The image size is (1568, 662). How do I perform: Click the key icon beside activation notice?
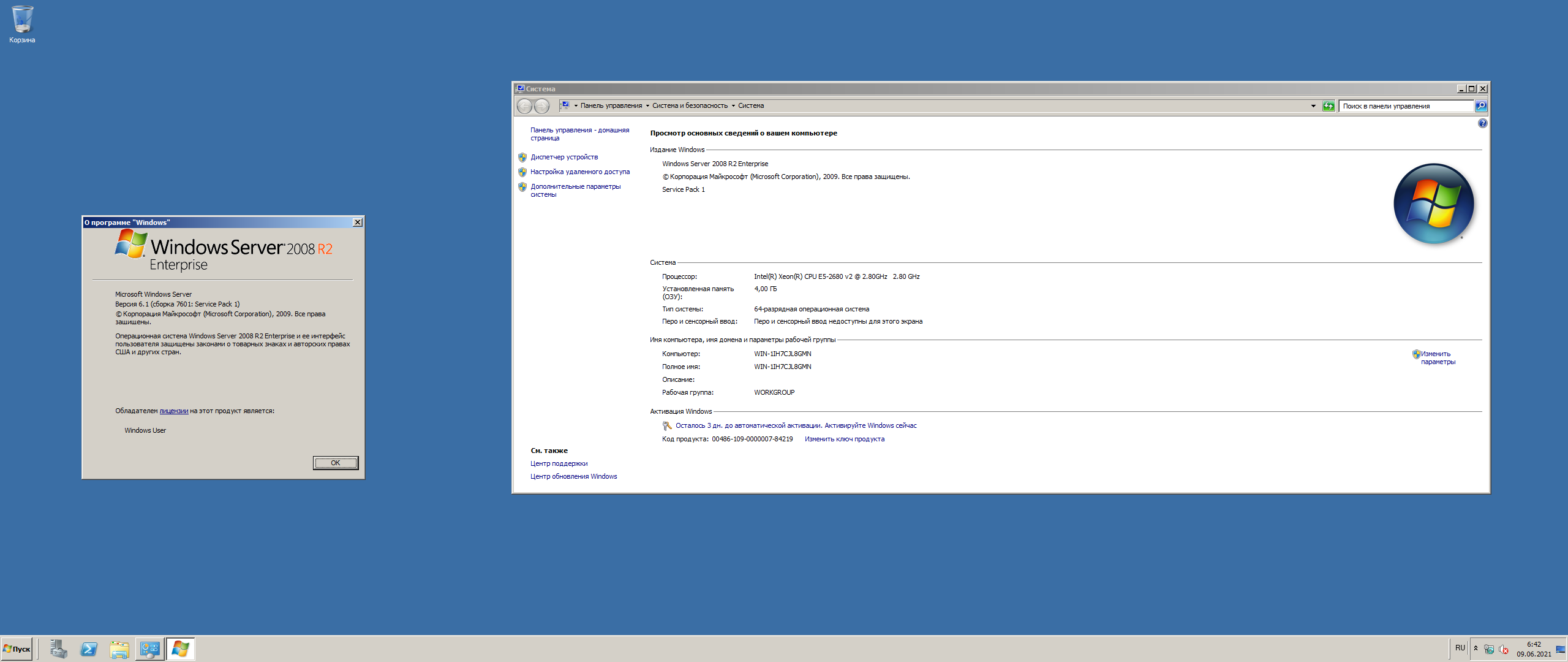[667, 426]
